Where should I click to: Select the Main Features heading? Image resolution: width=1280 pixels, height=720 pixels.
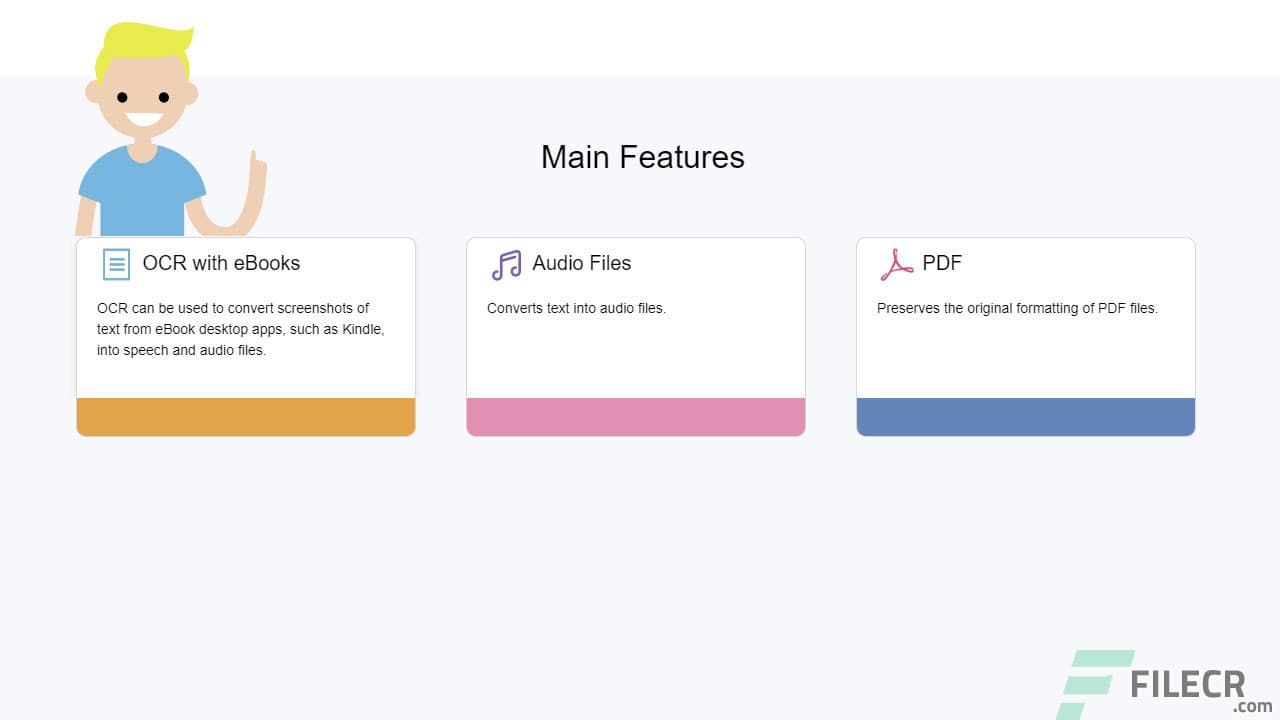pos(642,157)
